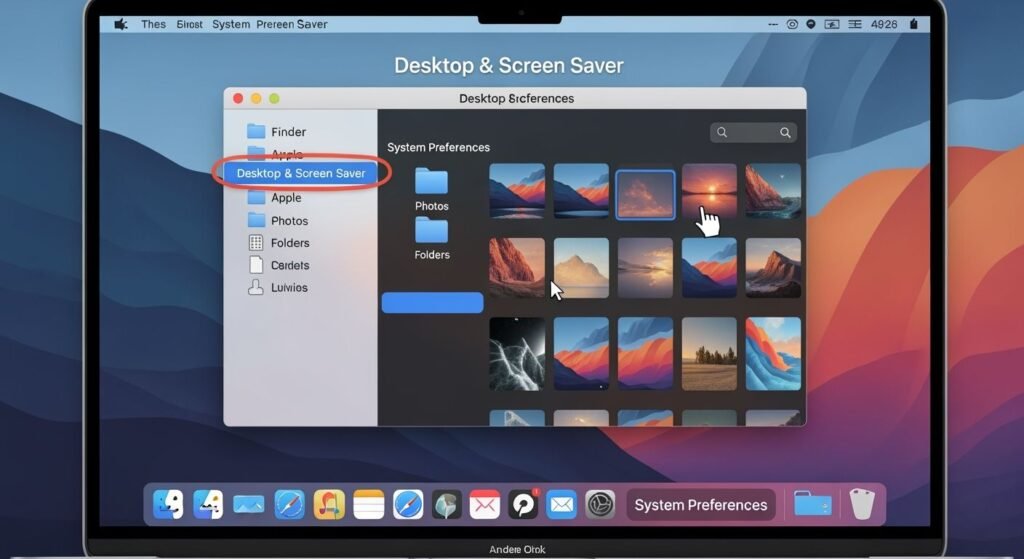
Task: Launch the blue-background Safari compass in the dock
Action: 289,505
